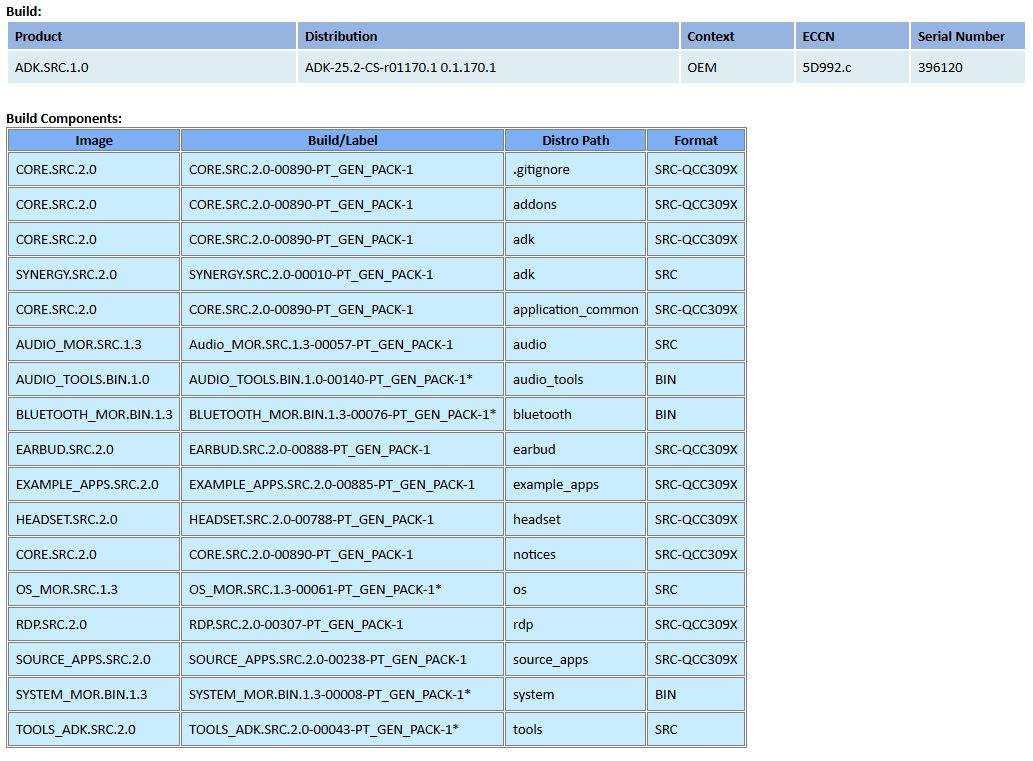Click the Distro Path column header
The width and height of the screenshot is (1033, 761).
point(575,140)
